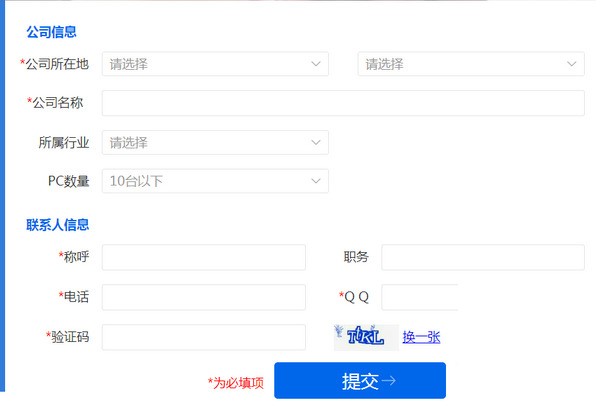Click the *为必填项 note text

coord(236,383)
